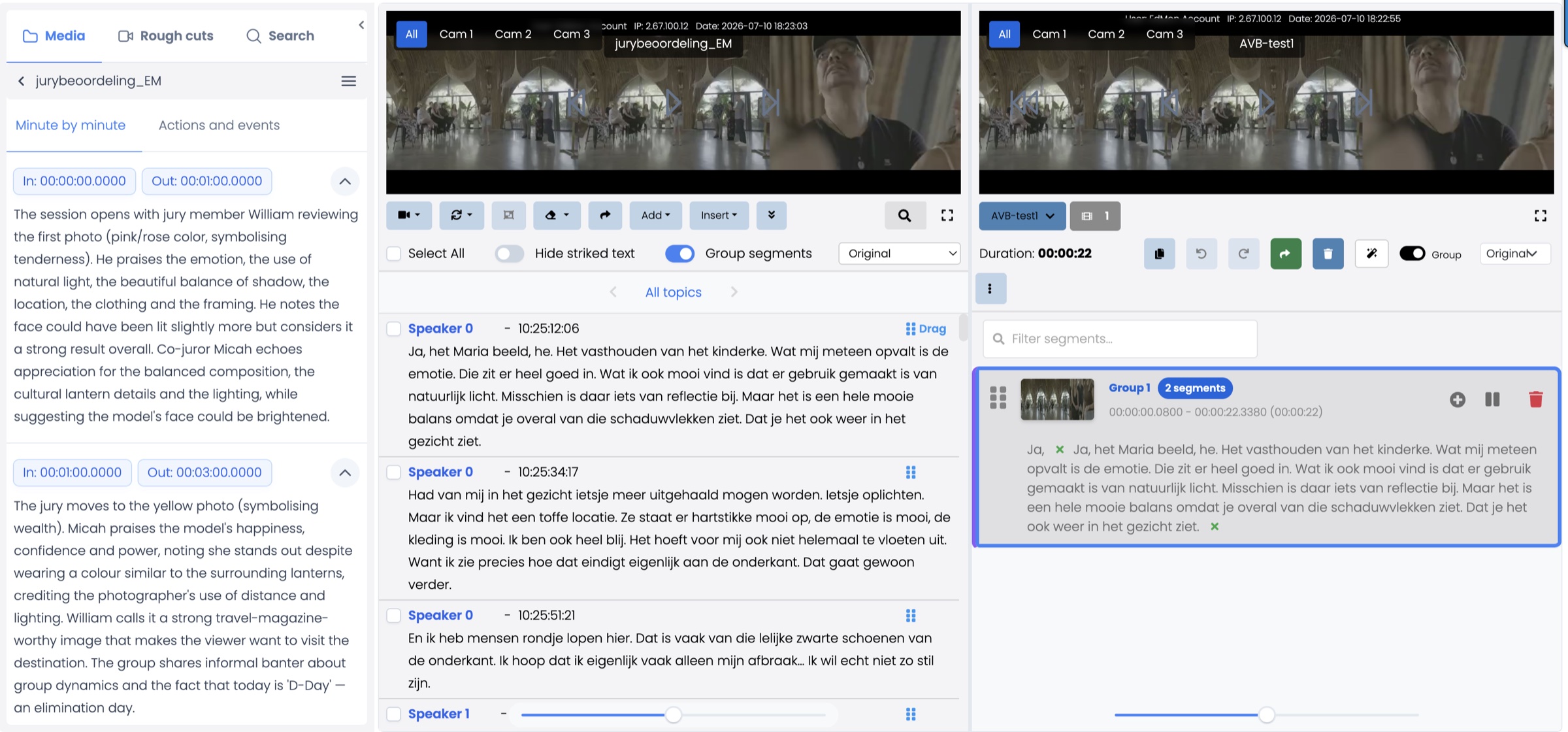
Task: Open the Insert dropdown menu
Action: tap(719, 215)
